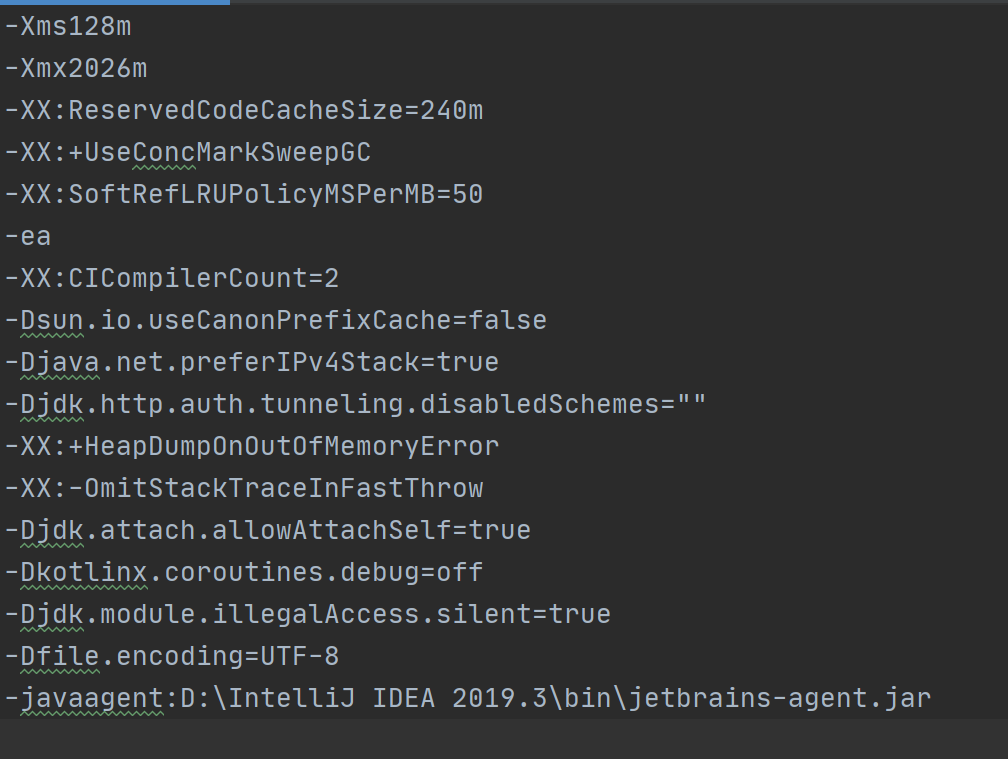Click the -Xmx2026m heap setting line
The width and height of the screenshot is (1008, 759).
click(x=76, y=69)
